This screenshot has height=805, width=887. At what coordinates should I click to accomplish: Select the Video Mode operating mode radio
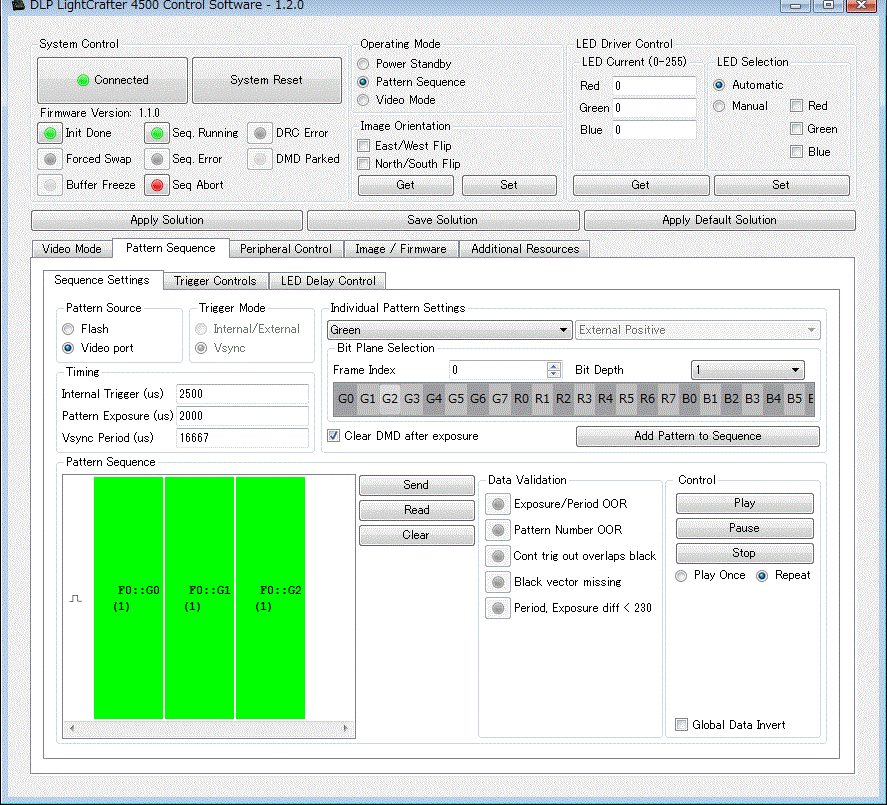[x=363, y=100]
